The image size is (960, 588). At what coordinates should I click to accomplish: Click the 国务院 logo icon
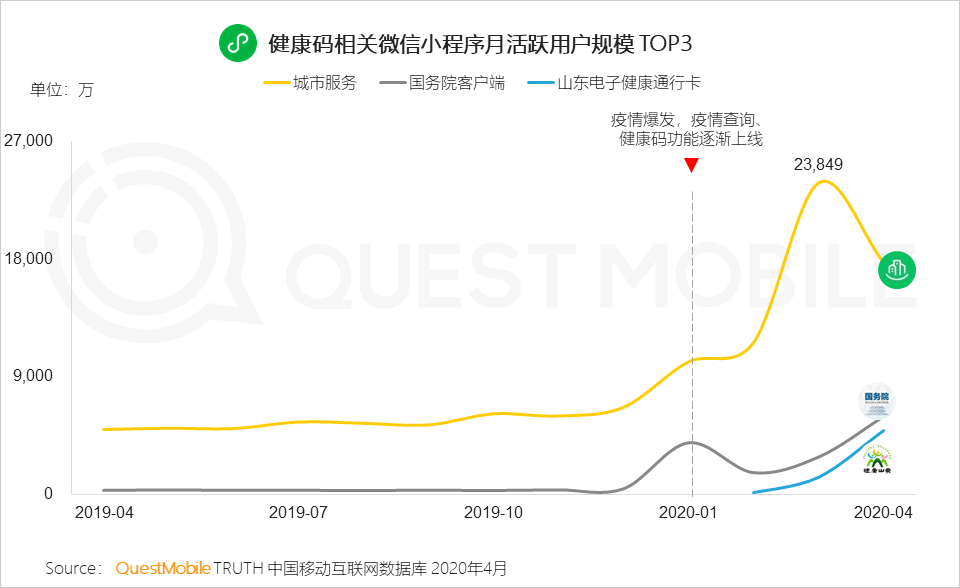point(876,400)
